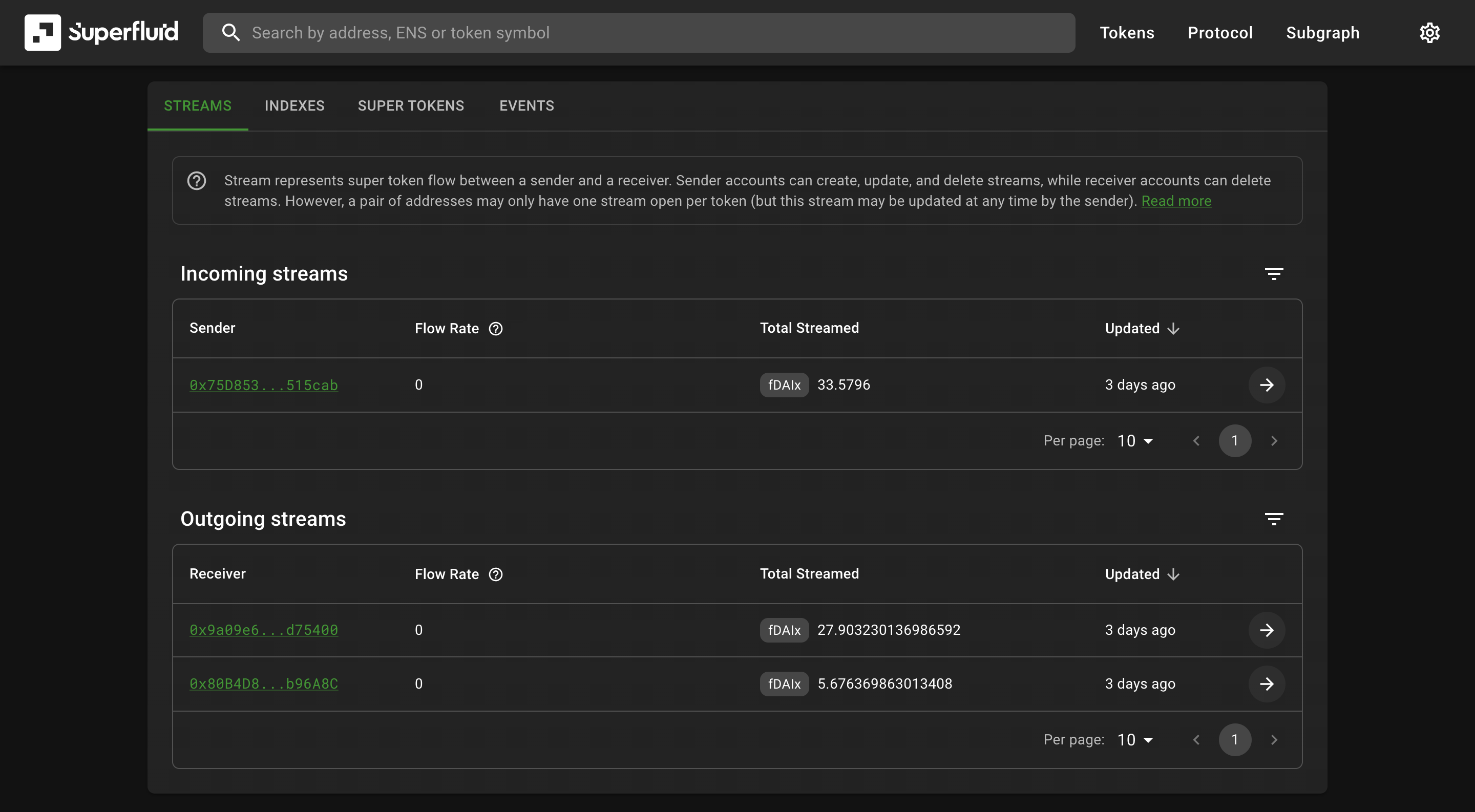This screenshot has width=1475, height=812.
Task: Click the Total Streamed header in Incoming streams
Action: click(809, 328)
